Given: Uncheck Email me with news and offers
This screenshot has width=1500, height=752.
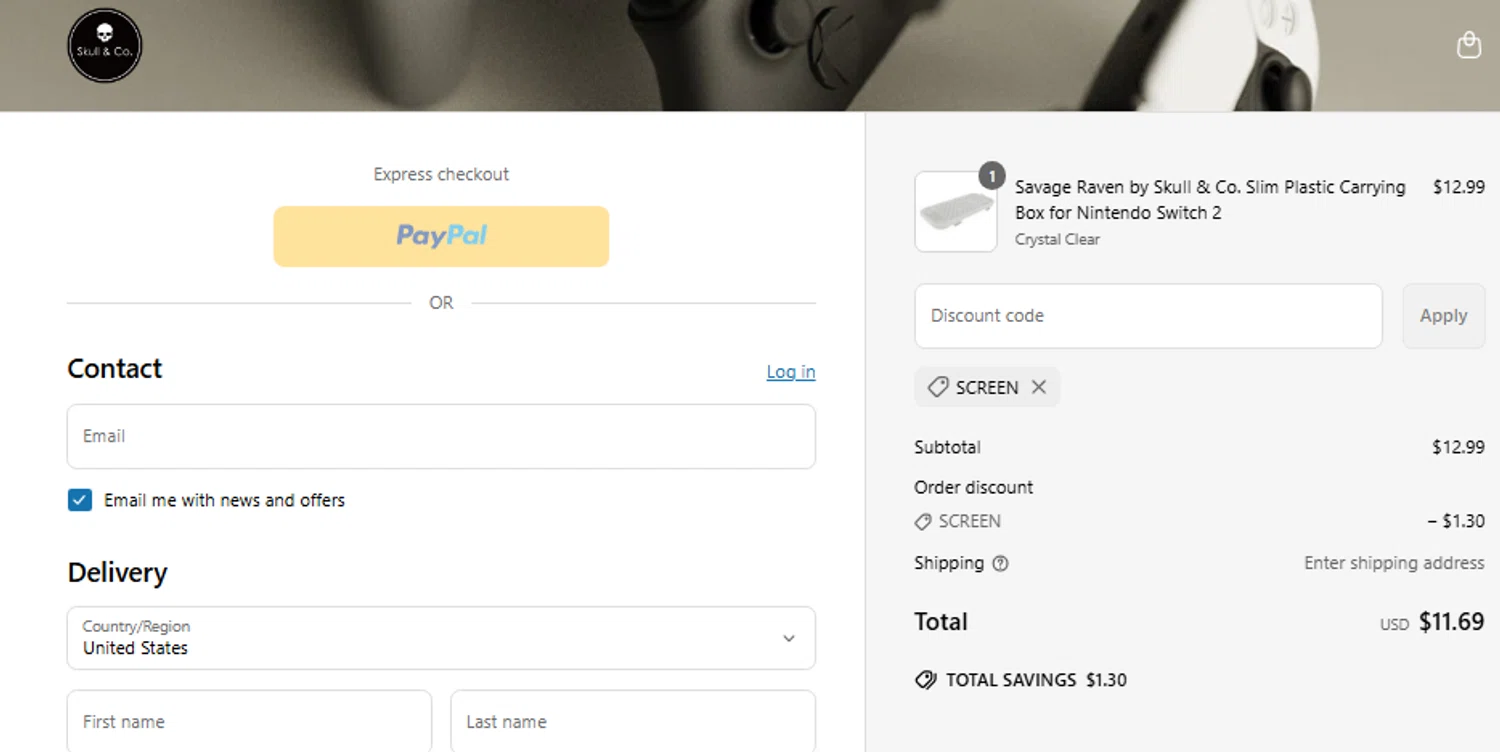Looking at the screenshot, I should click(x=80, y=500).
